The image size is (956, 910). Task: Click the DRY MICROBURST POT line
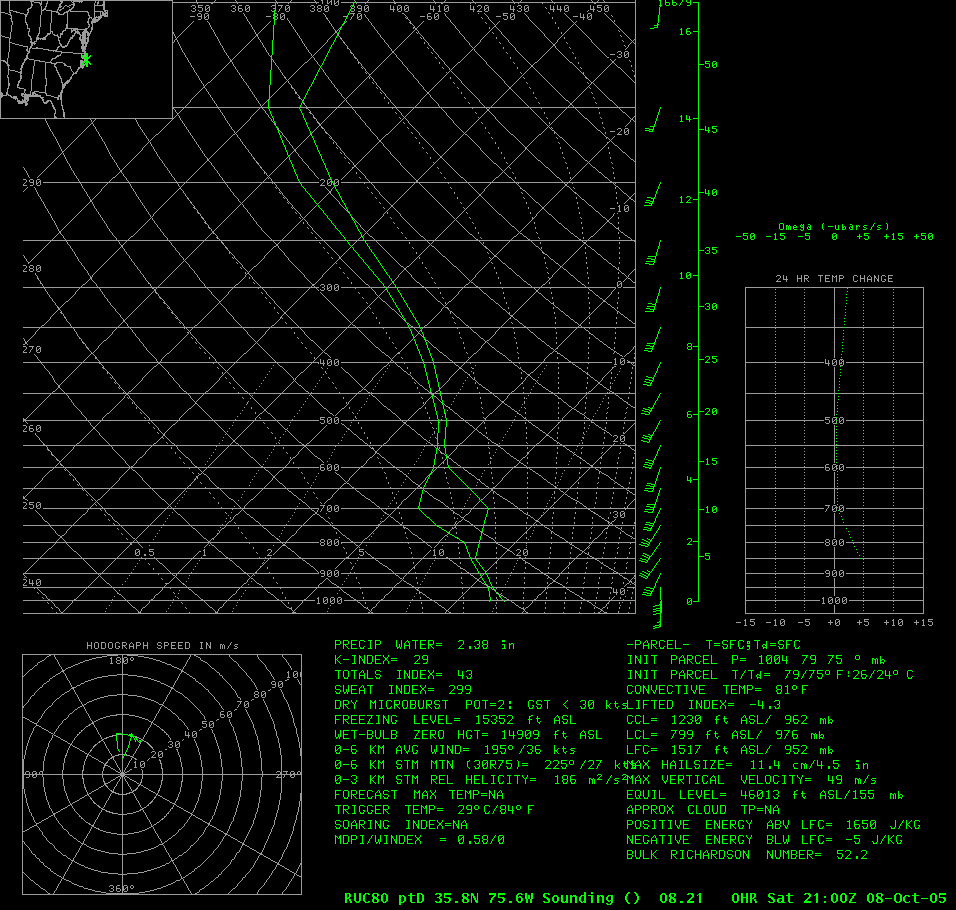[x=479, y=705]
